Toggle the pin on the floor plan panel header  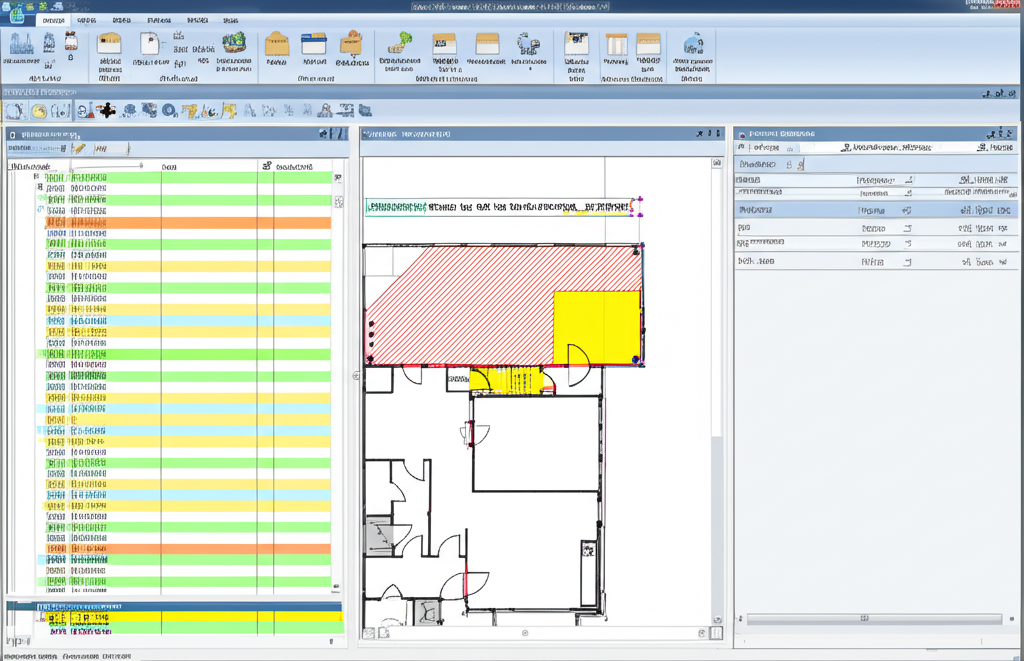(x=701, y=133)
